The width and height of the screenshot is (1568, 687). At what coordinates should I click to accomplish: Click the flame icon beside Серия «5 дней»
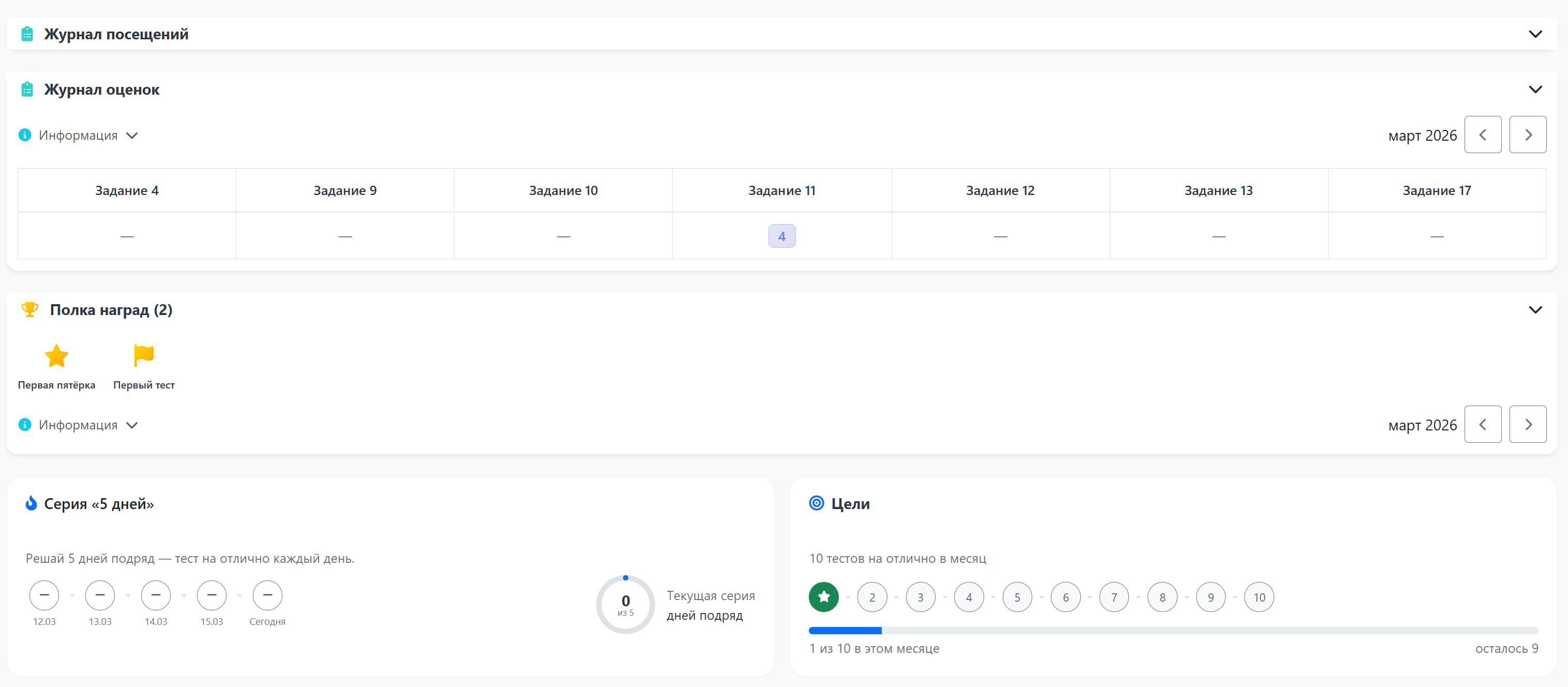(x=31, y=503)
